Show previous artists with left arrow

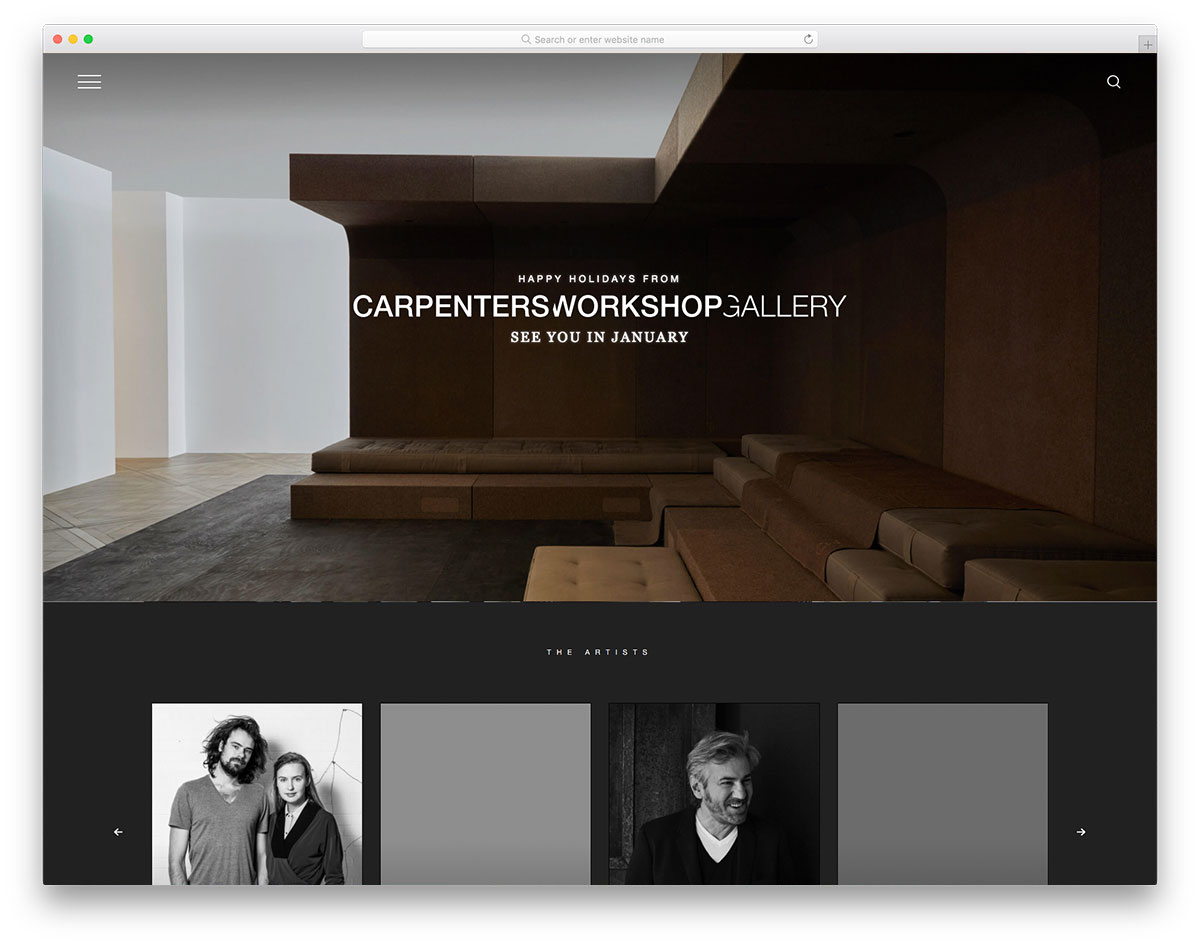click(x=118, y=832)
